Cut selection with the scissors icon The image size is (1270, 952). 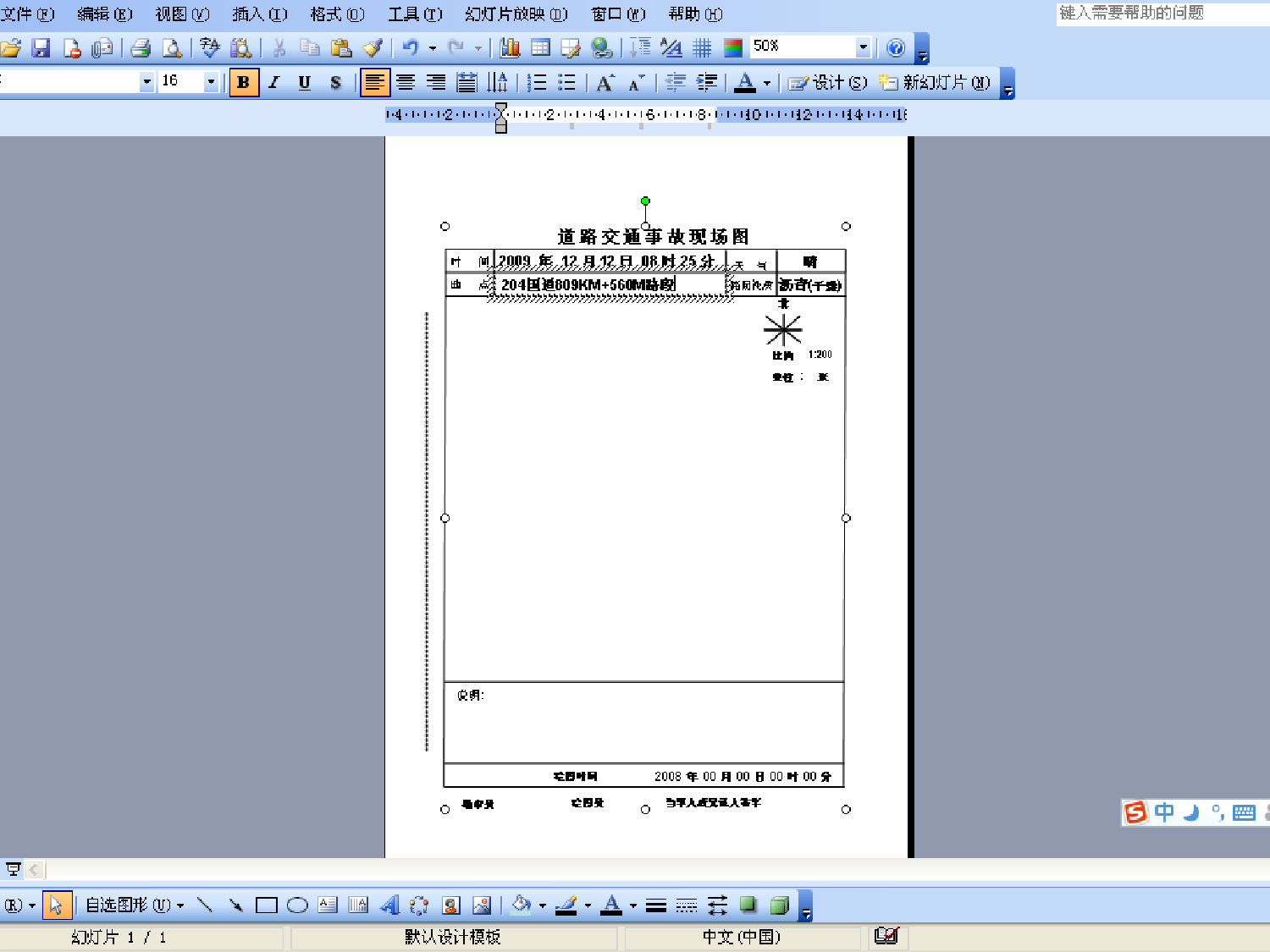coord(279,48)
